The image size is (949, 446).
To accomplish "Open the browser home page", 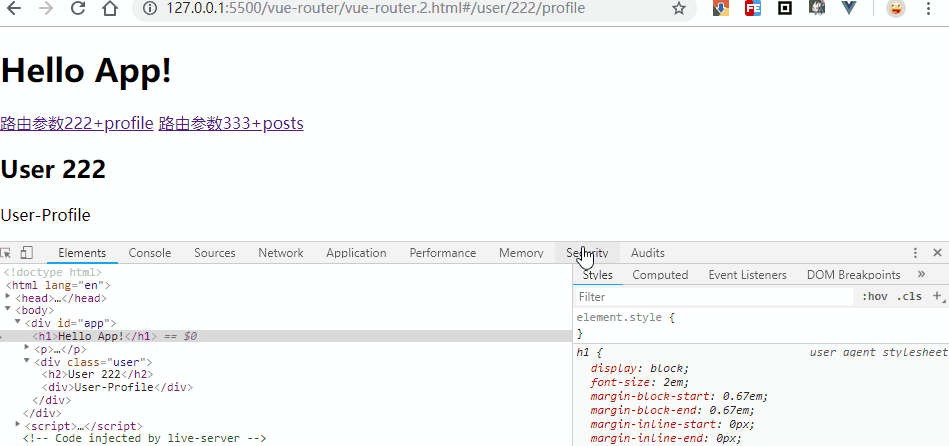I will click(x=110, y=8).
